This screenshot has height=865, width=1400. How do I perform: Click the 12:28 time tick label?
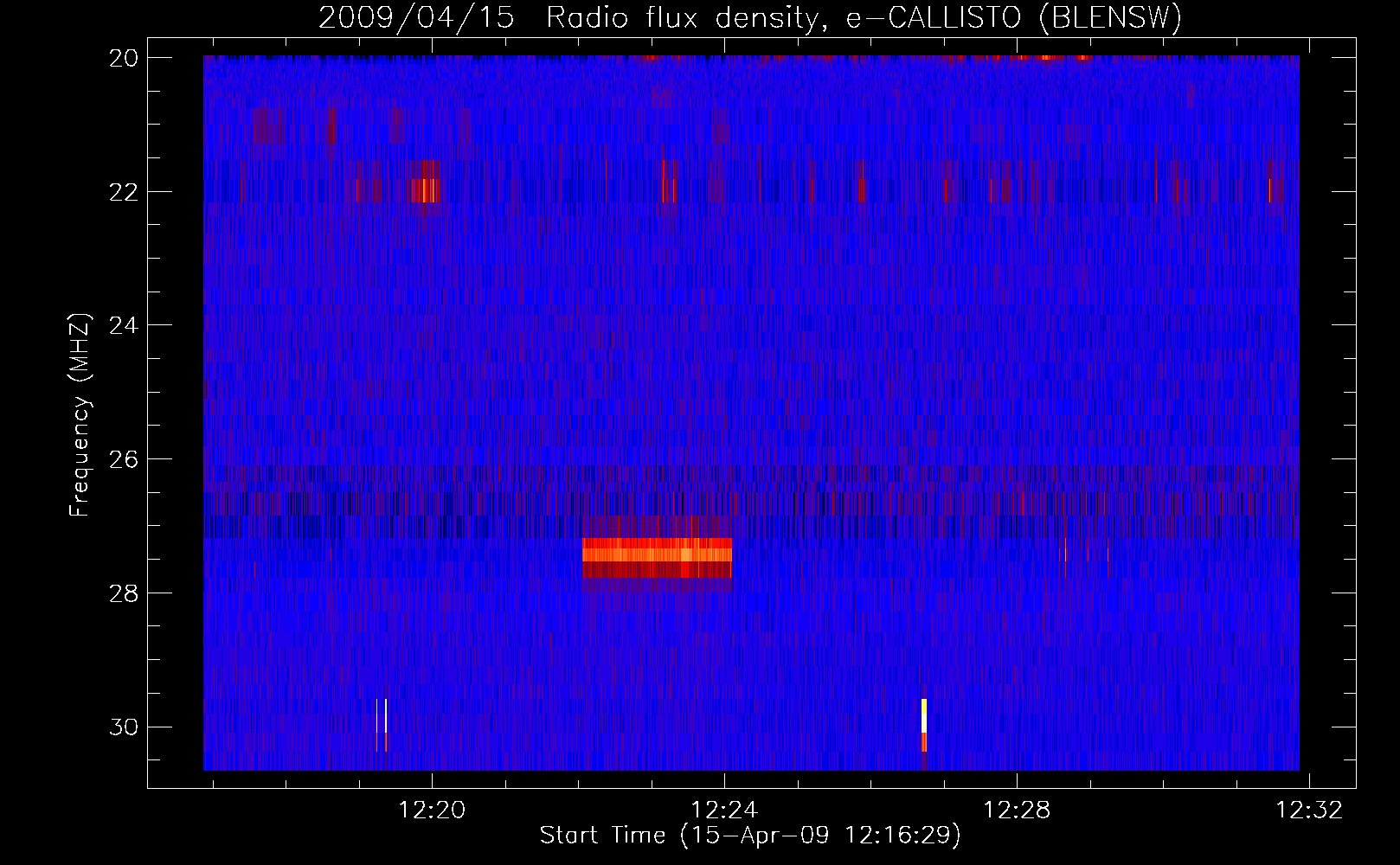1017,810
